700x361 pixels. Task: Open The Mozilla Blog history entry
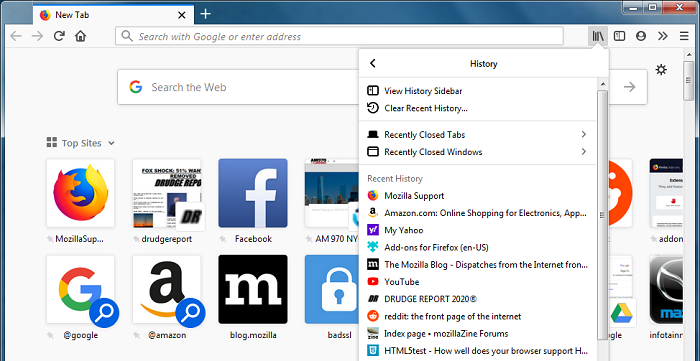(x=477, y=265)
